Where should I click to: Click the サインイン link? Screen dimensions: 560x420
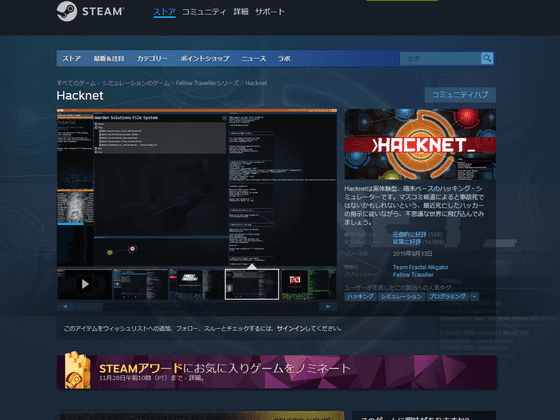291,328
